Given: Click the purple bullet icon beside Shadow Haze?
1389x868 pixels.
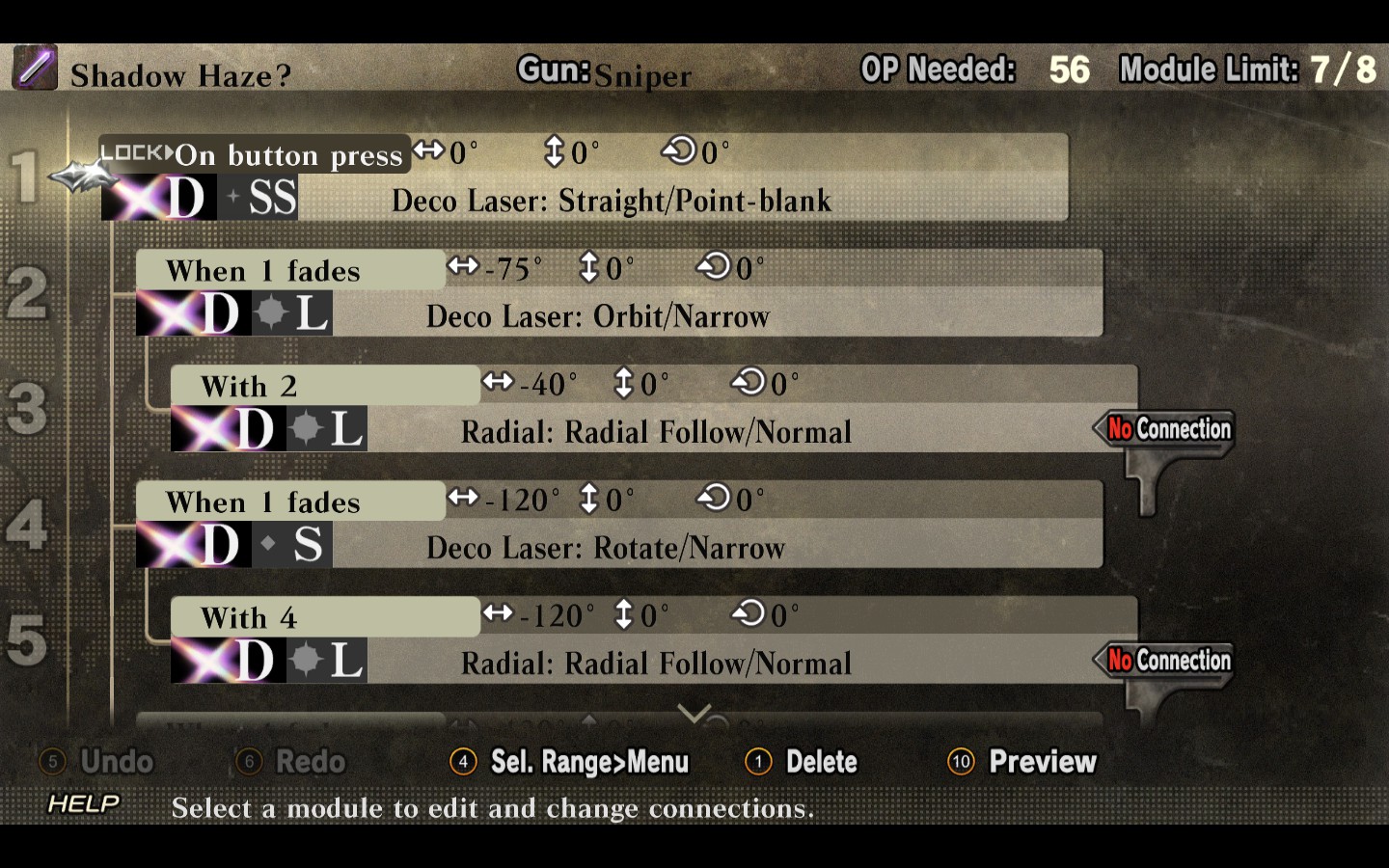Looking at the screenshot, I should tap(35, 68).
